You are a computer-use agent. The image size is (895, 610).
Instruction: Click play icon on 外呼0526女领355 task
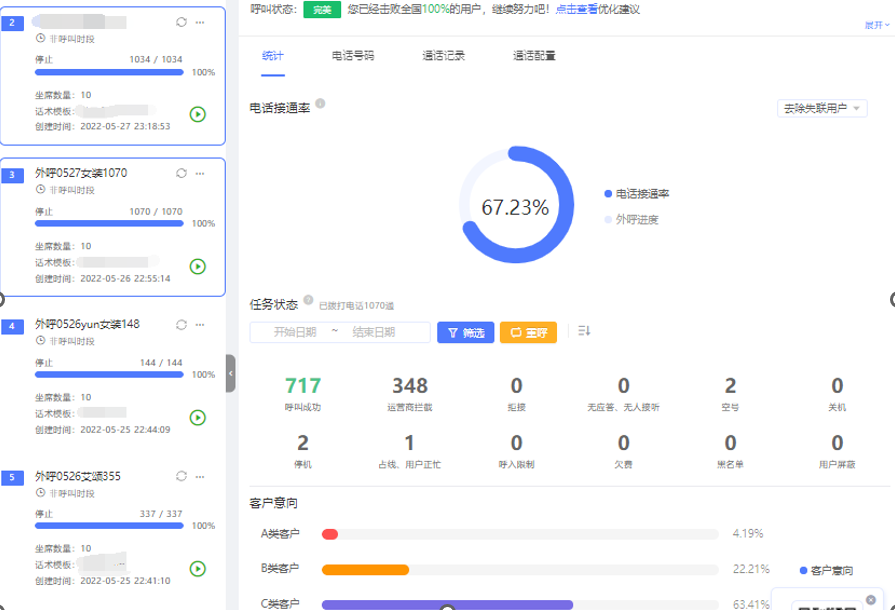point(198,569)
